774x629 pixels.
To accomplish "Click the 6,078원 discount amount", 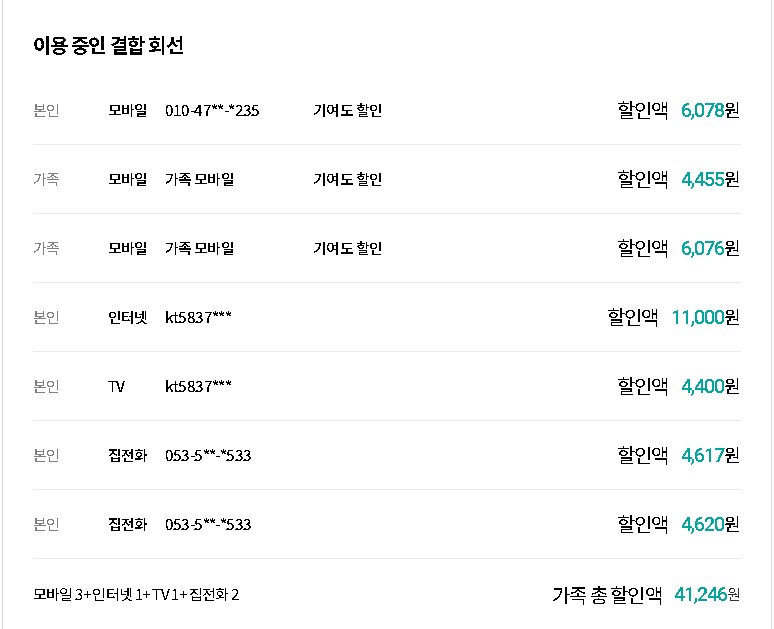I will (709, 110).
